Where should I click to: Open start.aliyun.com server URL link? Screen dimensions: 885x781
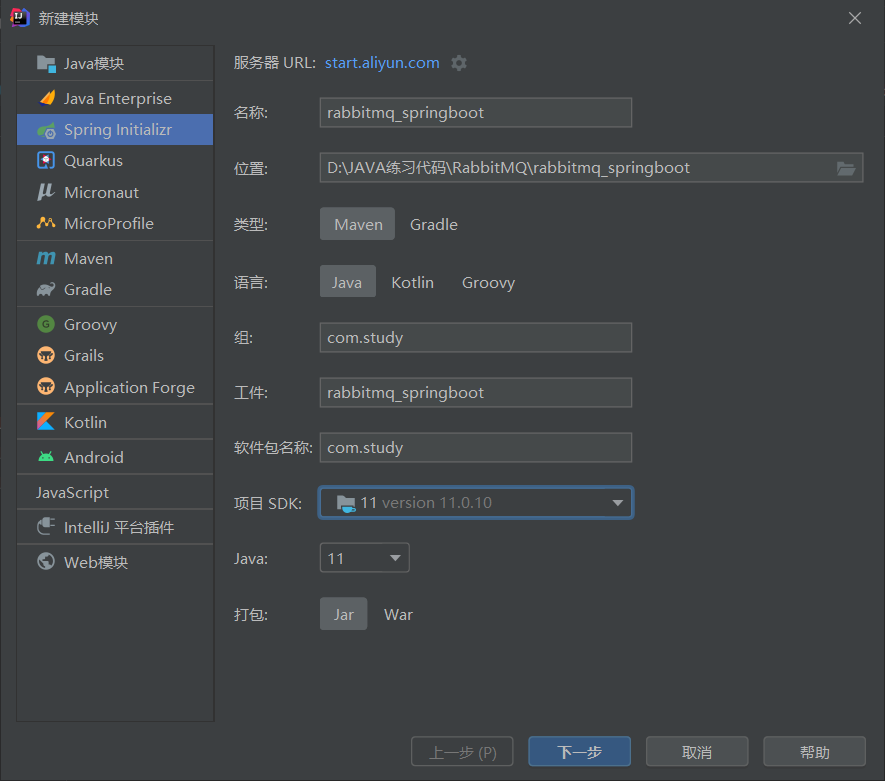(x=382, y=63)
